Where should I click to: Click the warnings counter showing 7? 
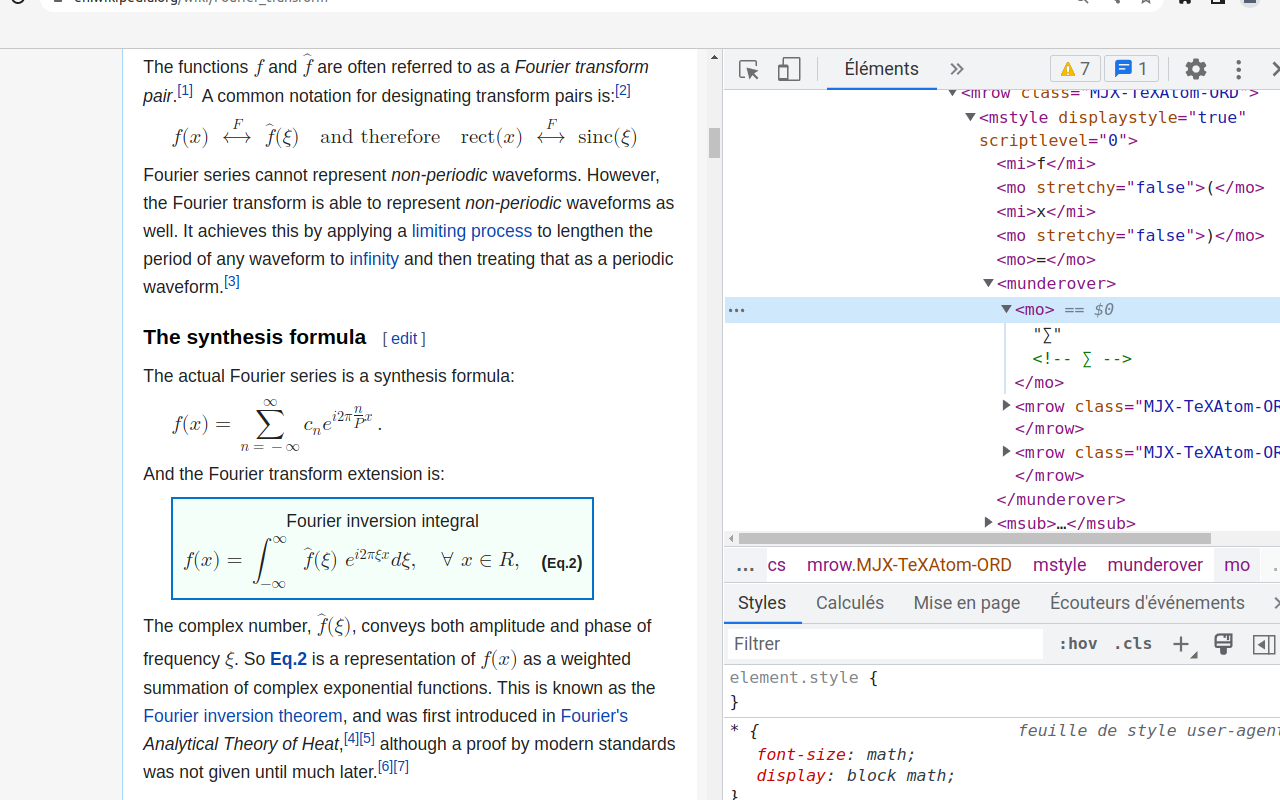[x=1075, y=69]
